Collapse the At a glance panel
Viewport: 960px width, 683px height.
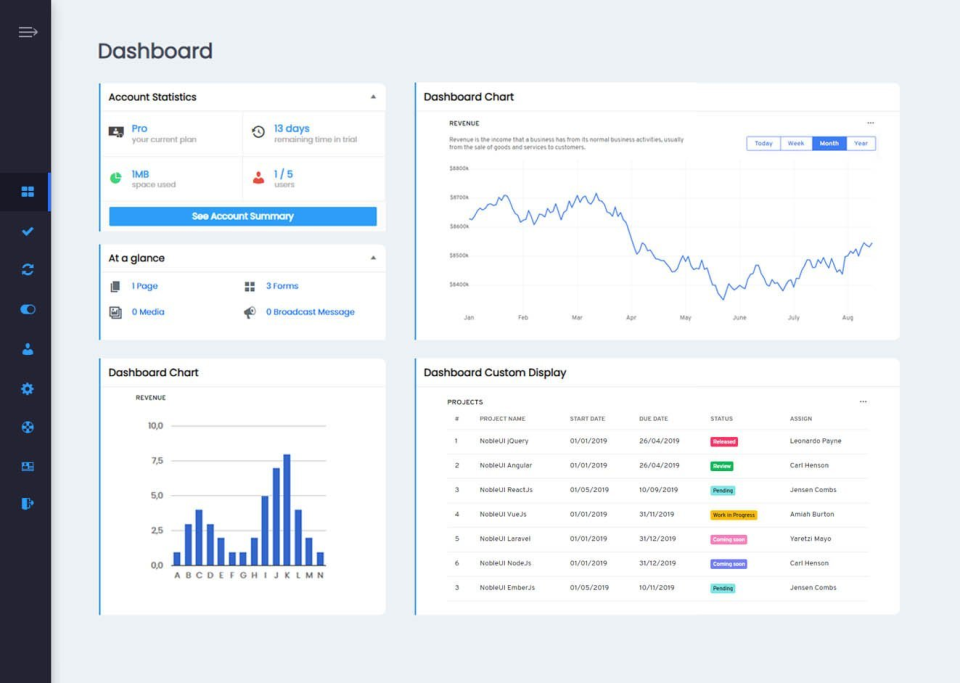[x=372, y=257]
